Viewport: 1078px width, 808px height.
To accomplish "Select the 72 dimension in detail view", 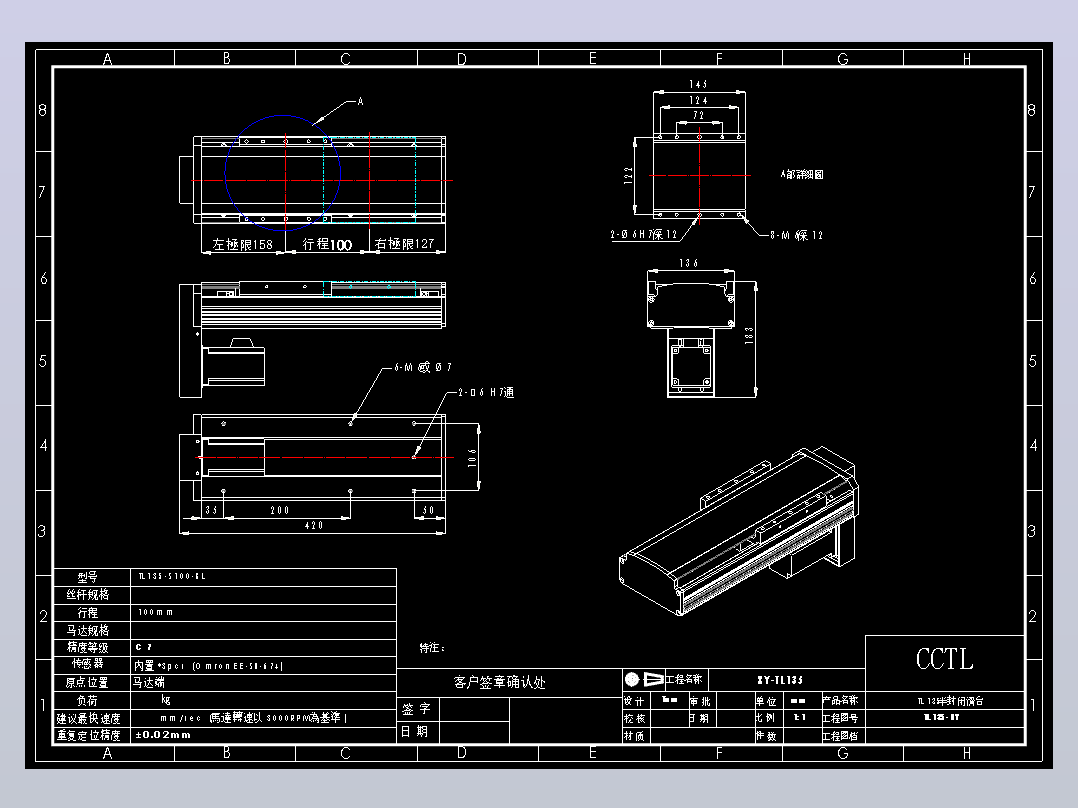I will click(x=698, y=115).
